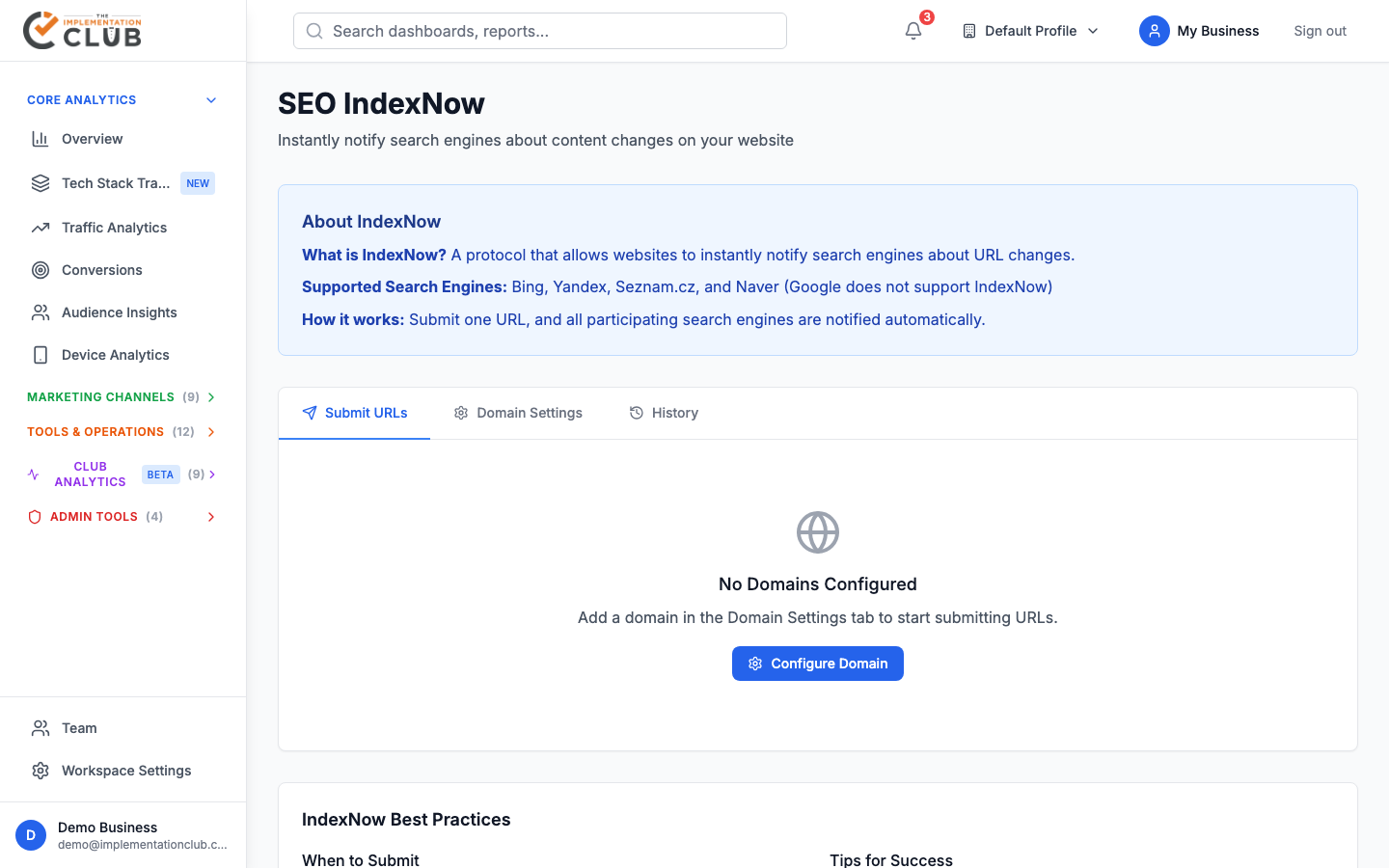Expand the Marketing Channels section

point(211,397)
